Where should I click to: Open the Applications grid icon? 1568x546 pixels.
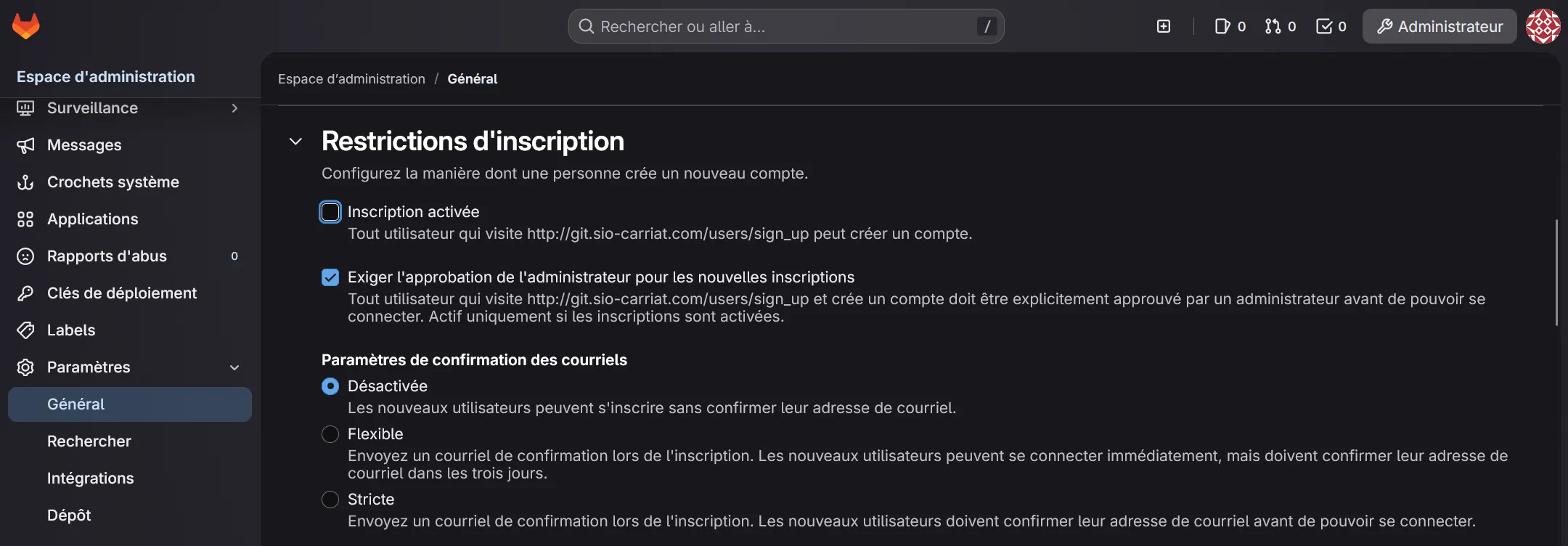click(x=26, y=219)
